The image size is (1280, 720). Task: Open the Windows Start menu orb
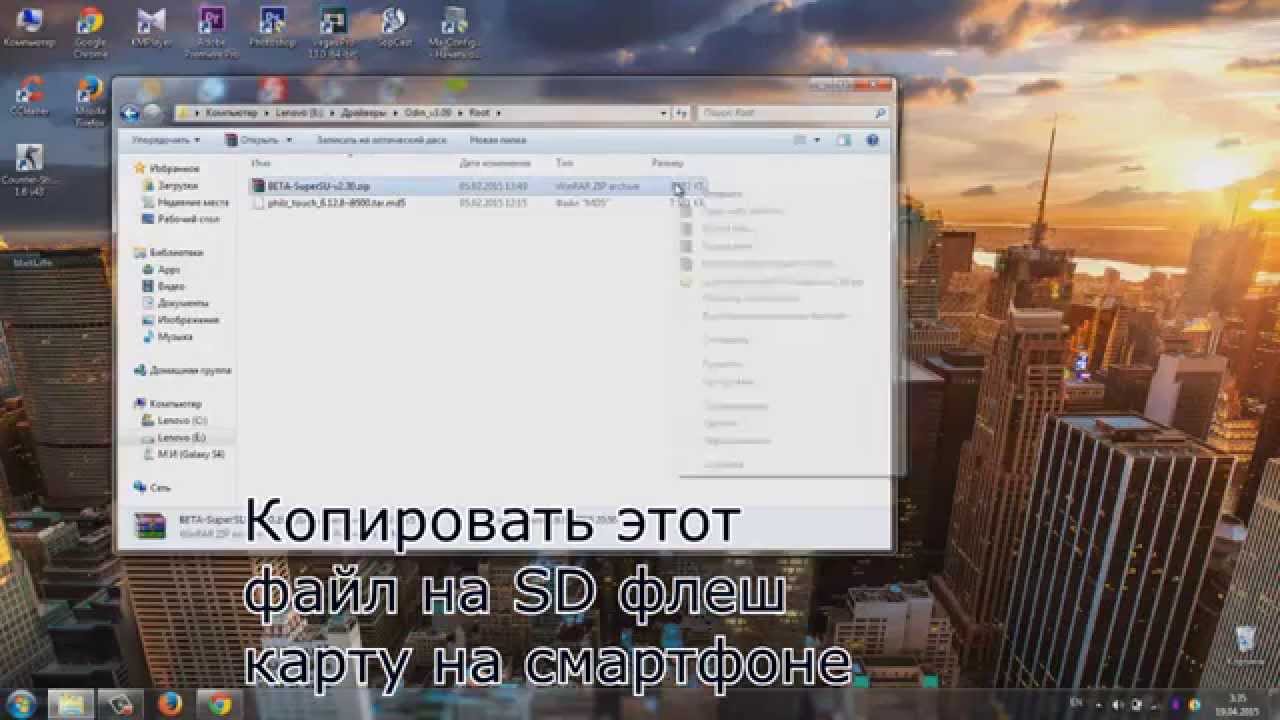20,704
